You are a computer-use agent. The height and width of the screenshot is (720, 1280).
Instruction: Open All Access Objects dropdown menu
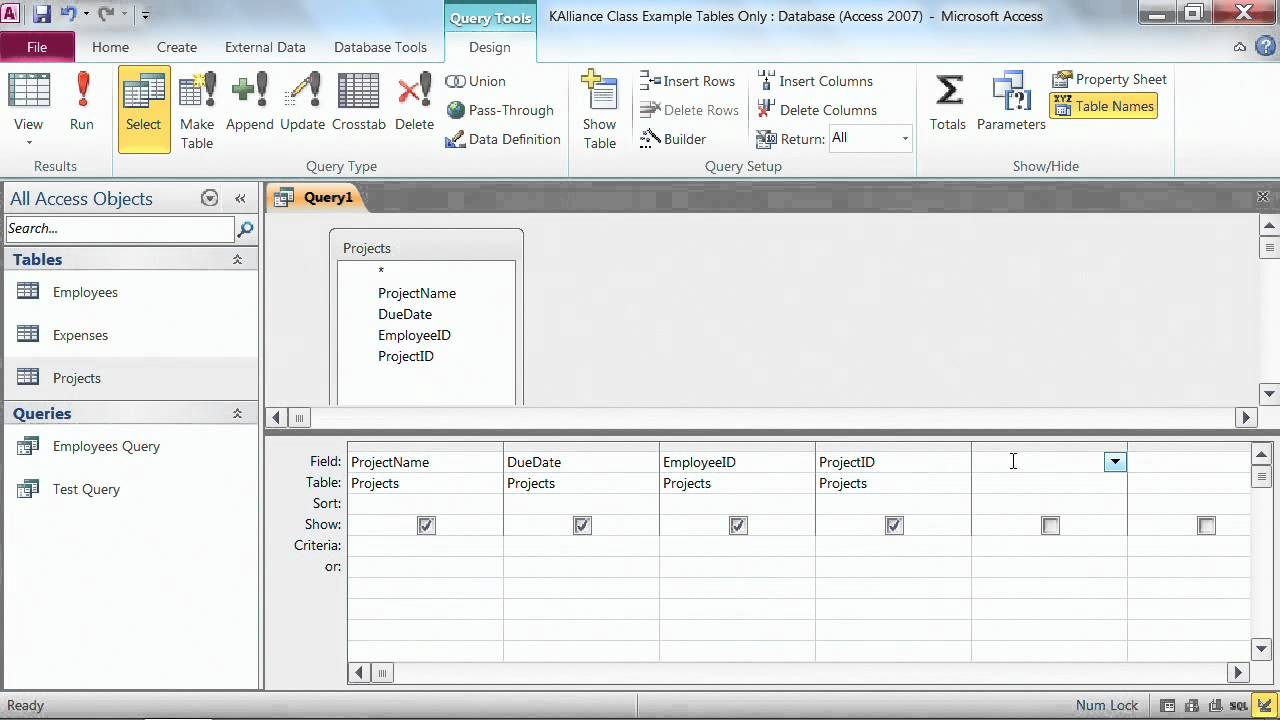(x=209, y=198)
